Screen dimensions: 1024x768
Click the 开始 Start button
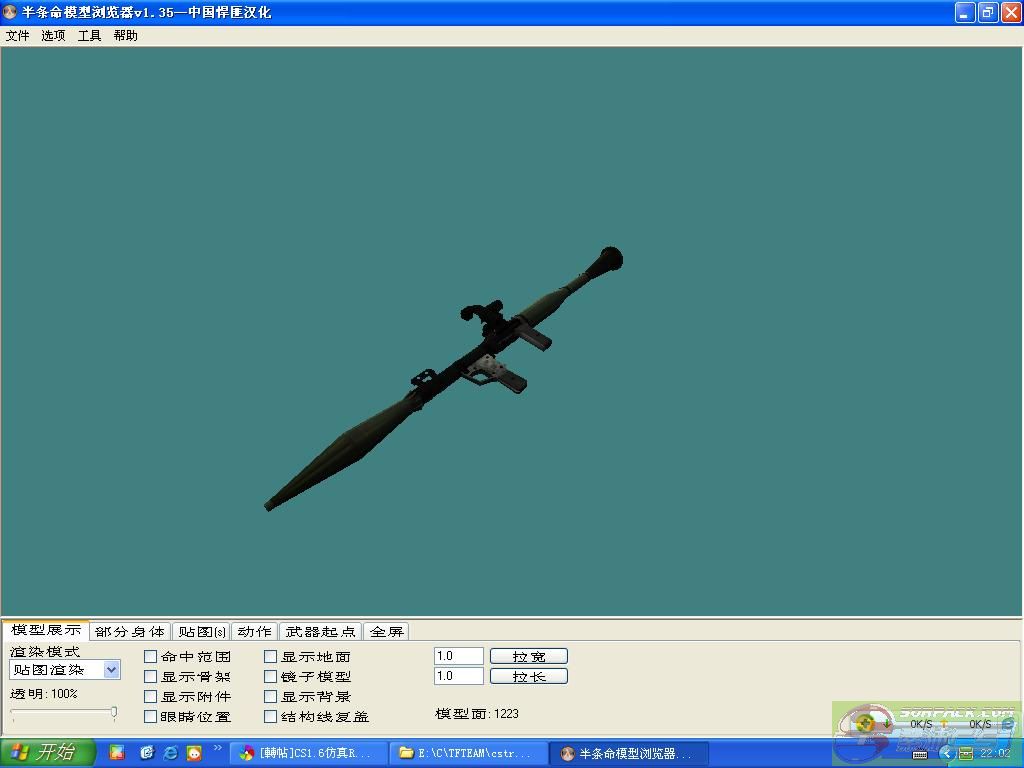coord(47,752)
